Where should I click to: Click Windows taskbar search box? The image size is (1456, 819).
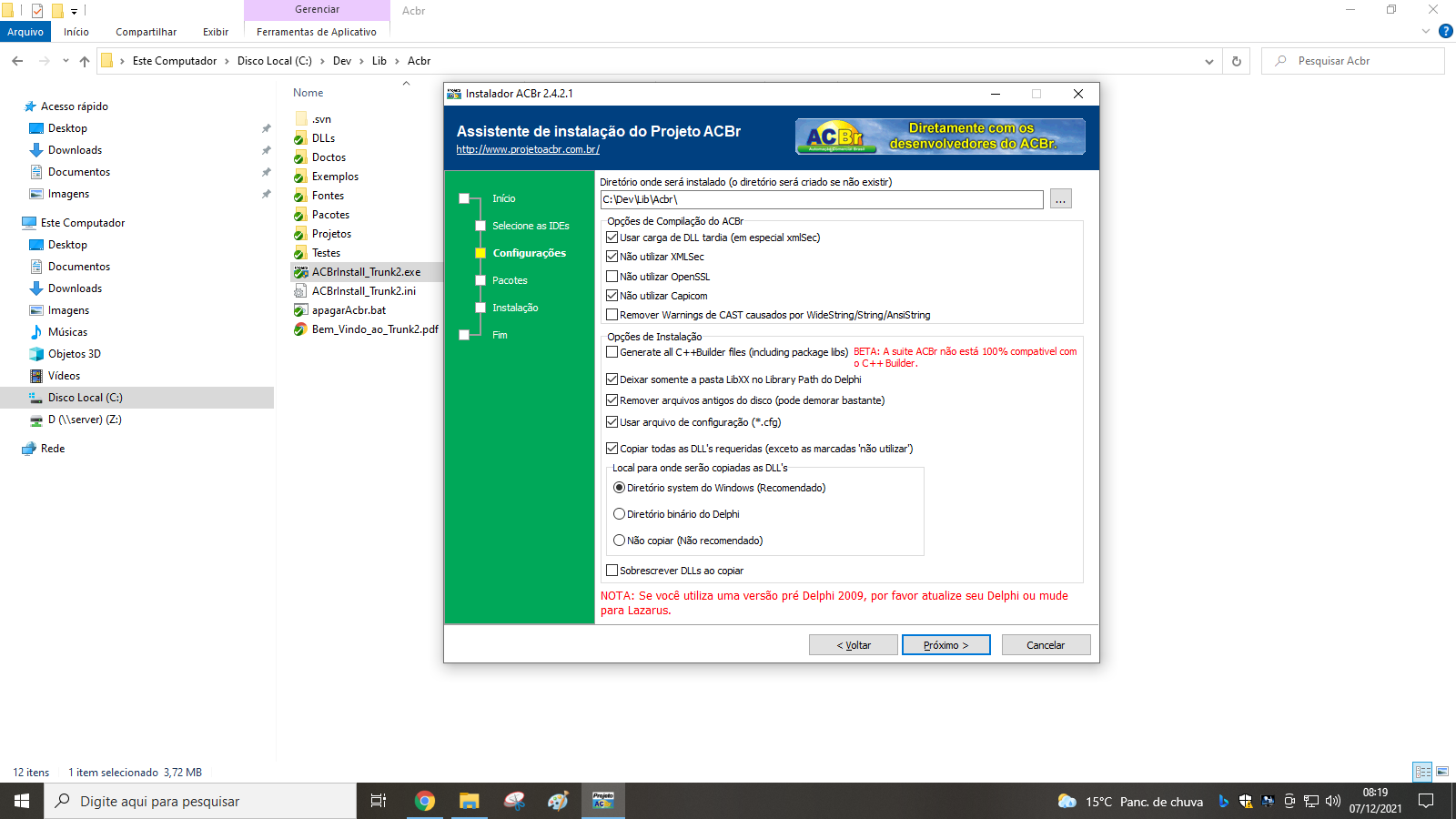point(200,801)
